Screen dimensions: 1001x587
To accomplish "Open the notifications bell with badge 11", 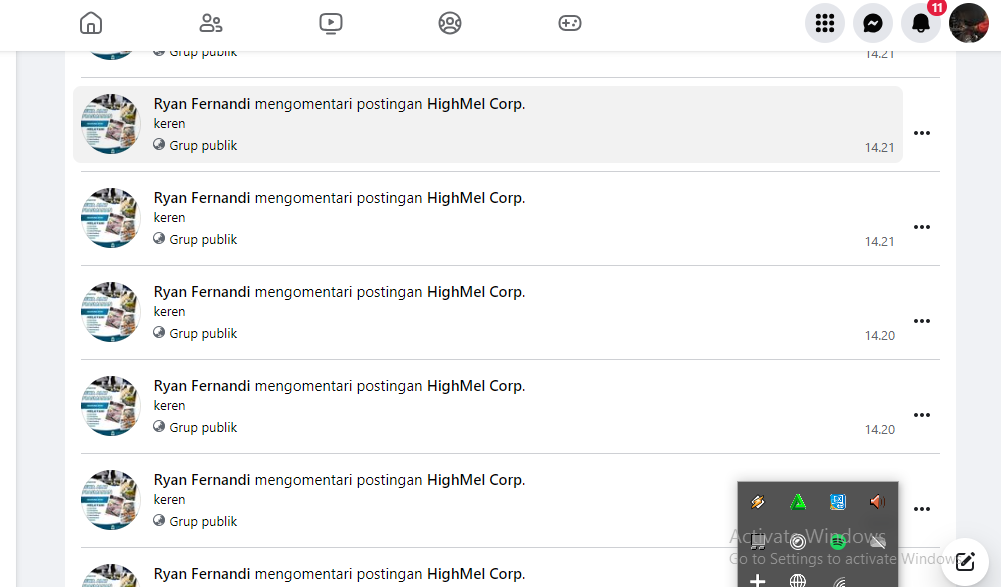I will coord(921,23).
